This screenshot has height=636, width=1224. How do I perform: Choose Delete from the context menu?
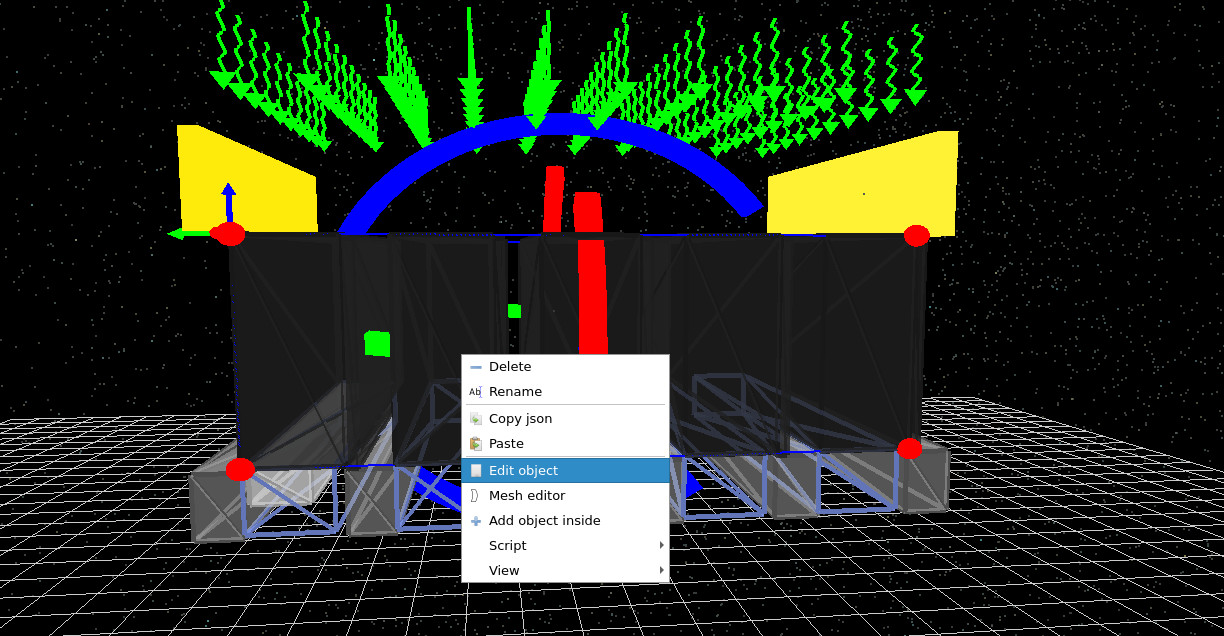[510, 366]
